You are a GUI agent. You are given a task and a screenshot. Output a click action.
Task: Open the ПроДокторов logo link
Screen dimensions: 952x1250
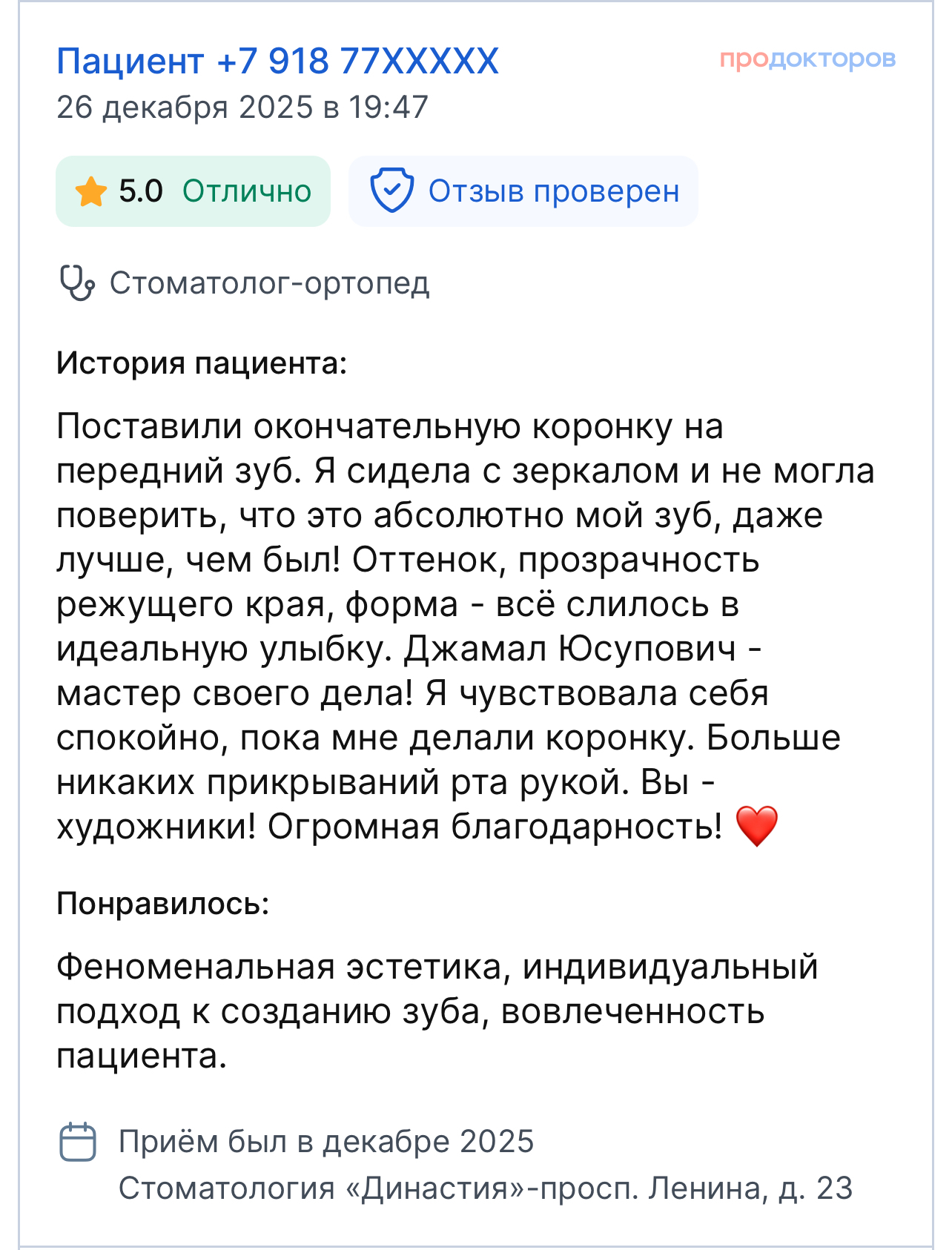click(x=807, y=59)
